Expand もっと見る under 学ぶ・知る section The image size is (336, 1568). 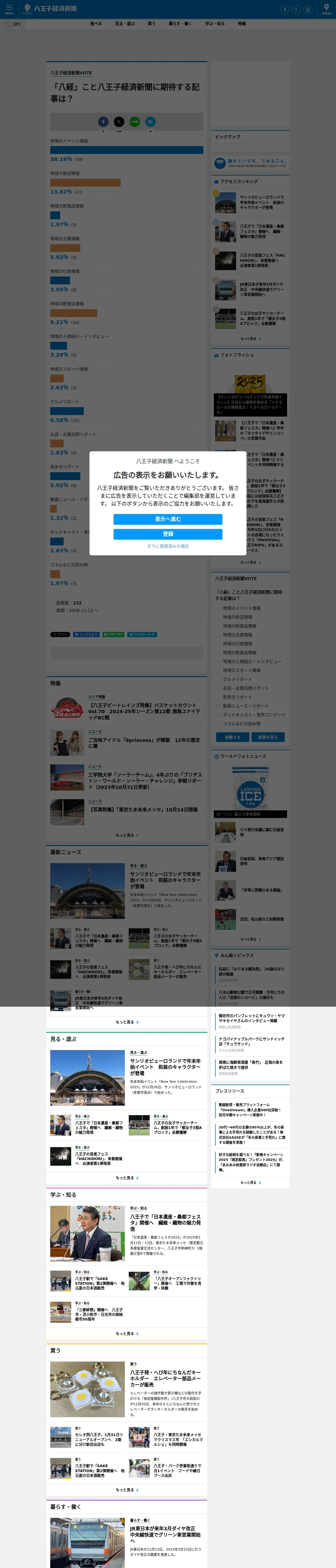point(127,1334)
